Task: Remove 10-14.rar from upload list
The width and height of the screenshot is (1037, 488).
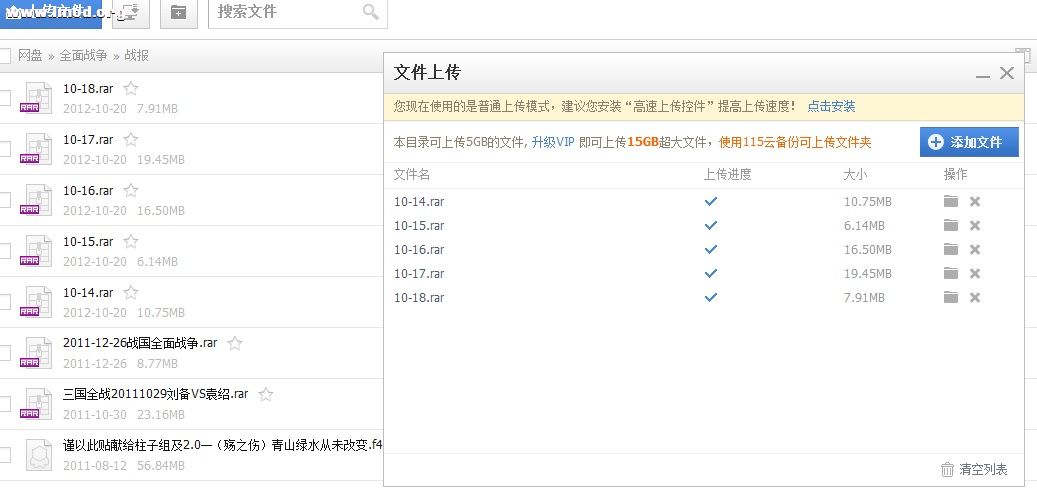Action: tap(975, 202)
